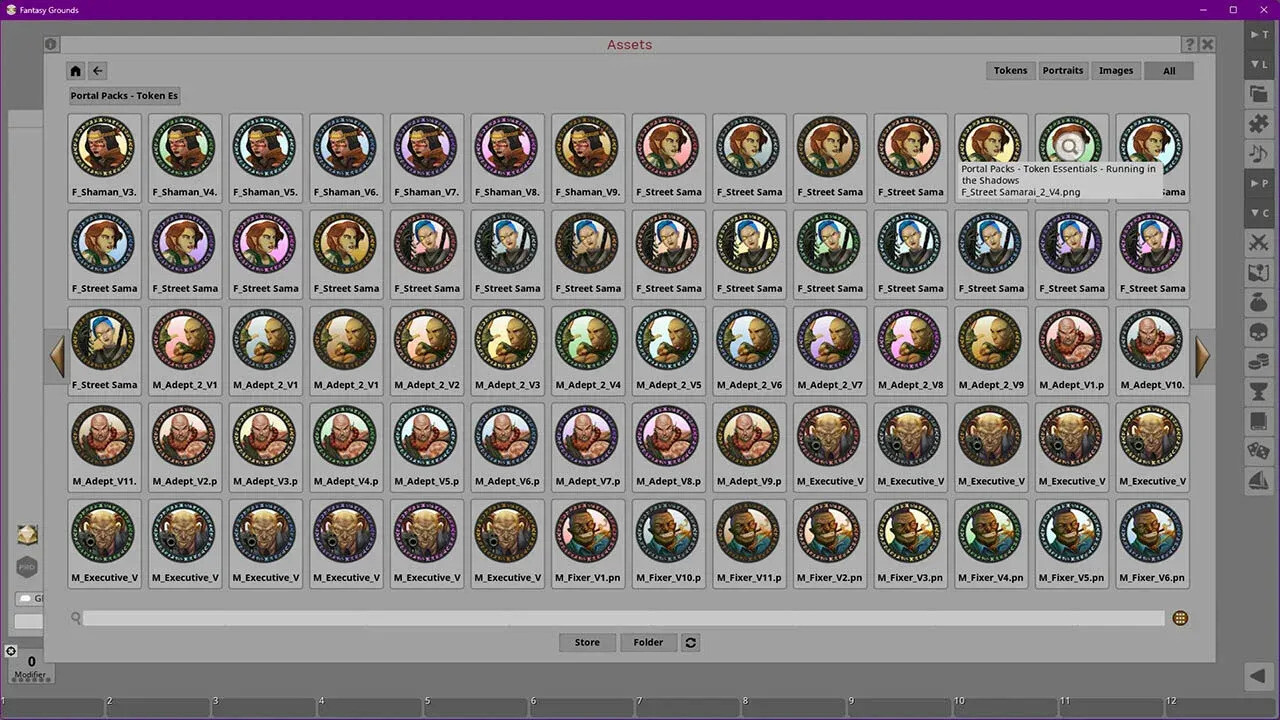1280x720 pixels.
Task: Enable the Tokens filter
Action: pyautogui.click(x=1010, y=70)
